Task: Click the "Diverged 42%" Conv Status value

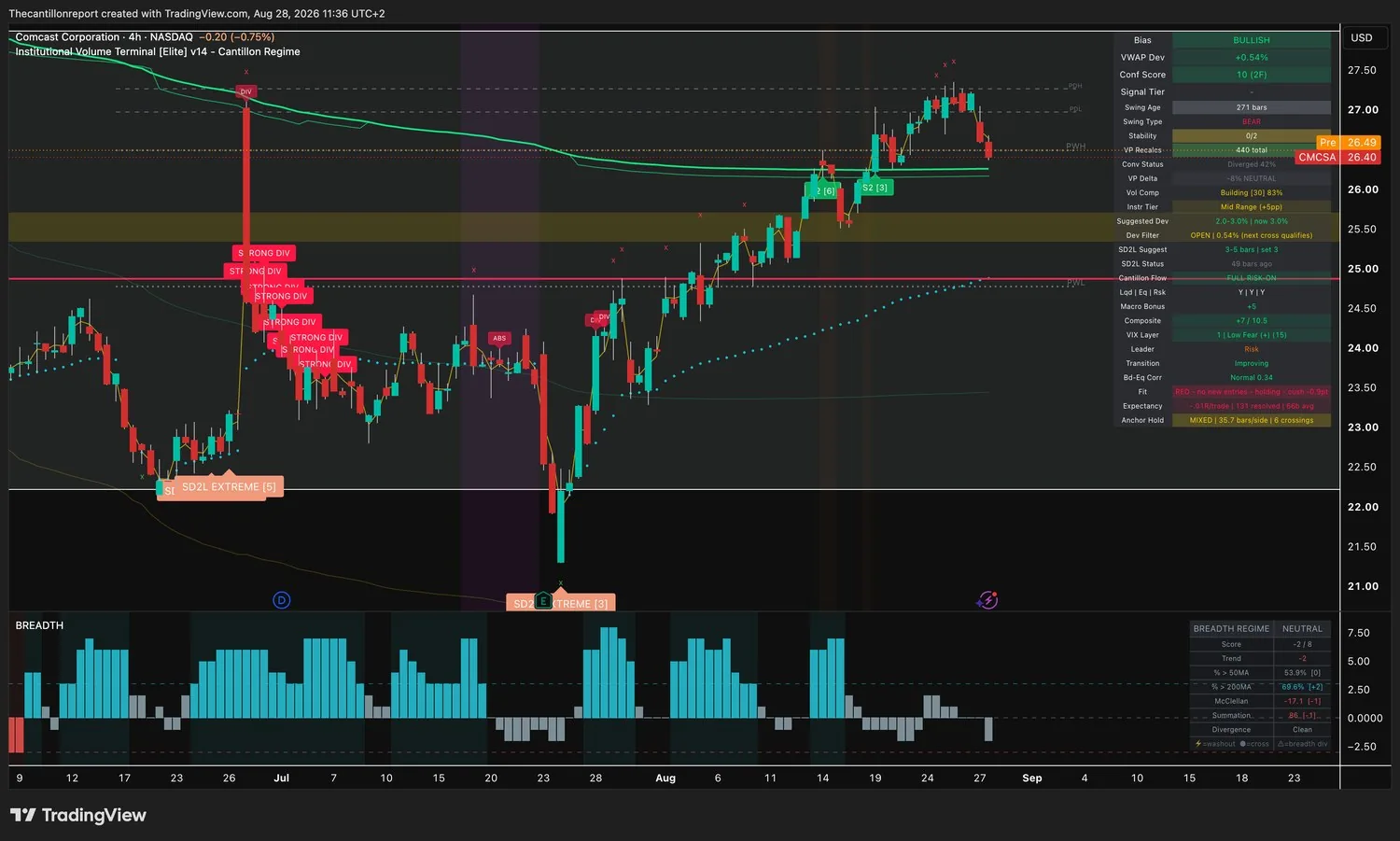Action: tap(1252, 164)
